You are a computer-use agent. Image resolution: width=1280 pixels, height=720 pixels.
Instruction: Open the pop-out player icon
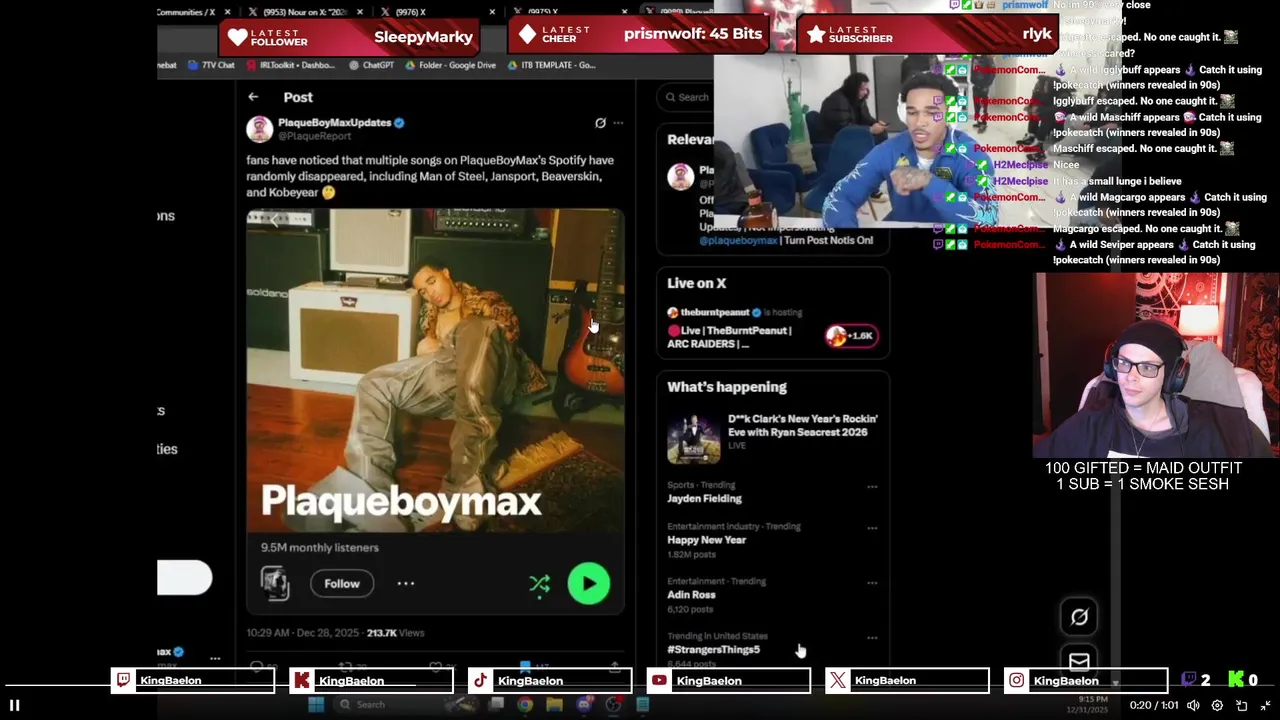tap(1241, 705)
